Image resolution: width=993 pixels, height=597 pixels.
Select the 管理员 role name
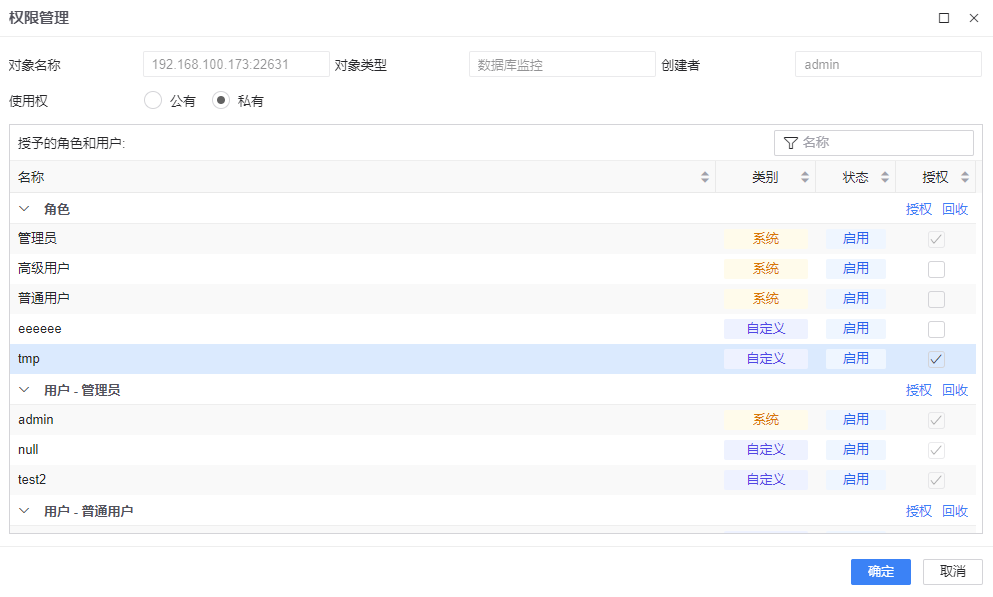coord(37,239)
